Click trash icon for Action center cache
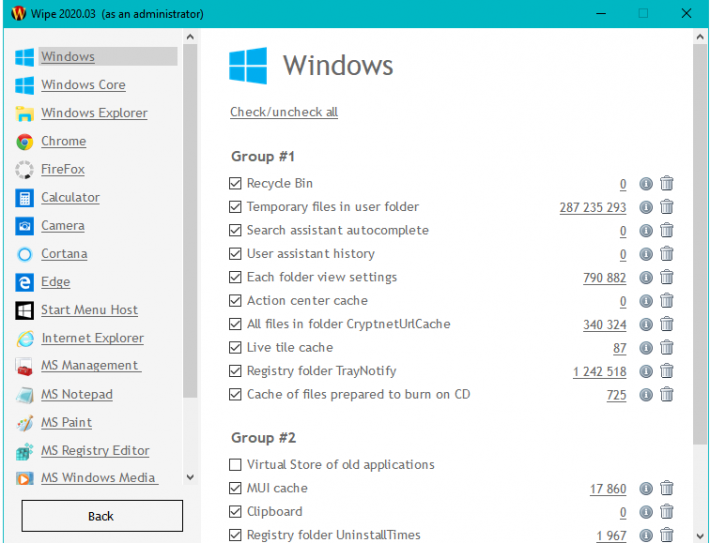This screenshot has height=543, width=710. pos(667,301)
